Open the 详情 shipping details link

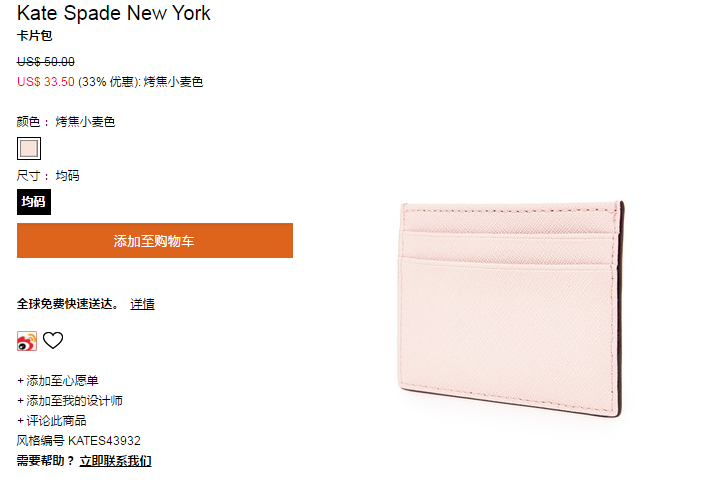pyautogui.click(x=142, y=304)
